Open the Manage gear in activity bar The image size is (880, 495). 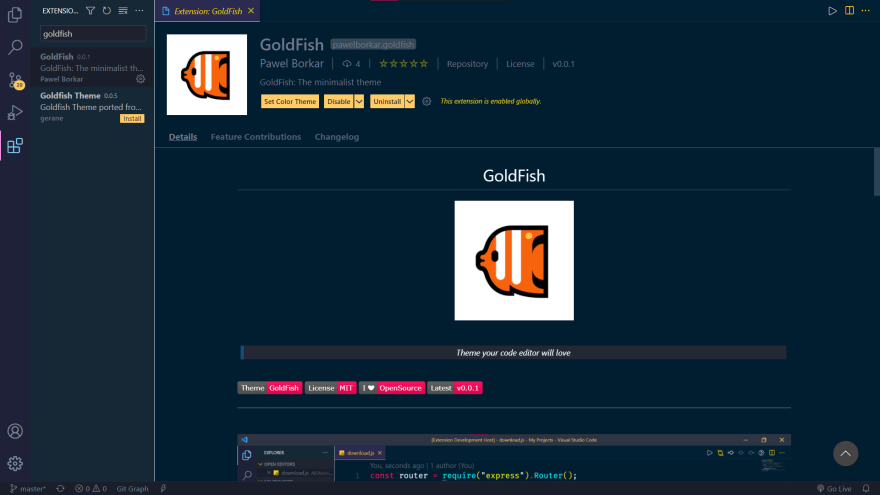[15, 464]
